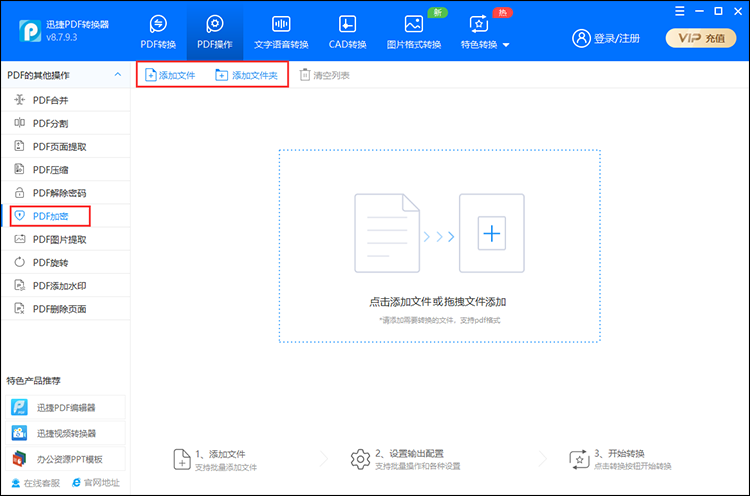Select PDF旋转 in the sidebar
The height and width of the screenshot is (496, 750).
[66, 263]
